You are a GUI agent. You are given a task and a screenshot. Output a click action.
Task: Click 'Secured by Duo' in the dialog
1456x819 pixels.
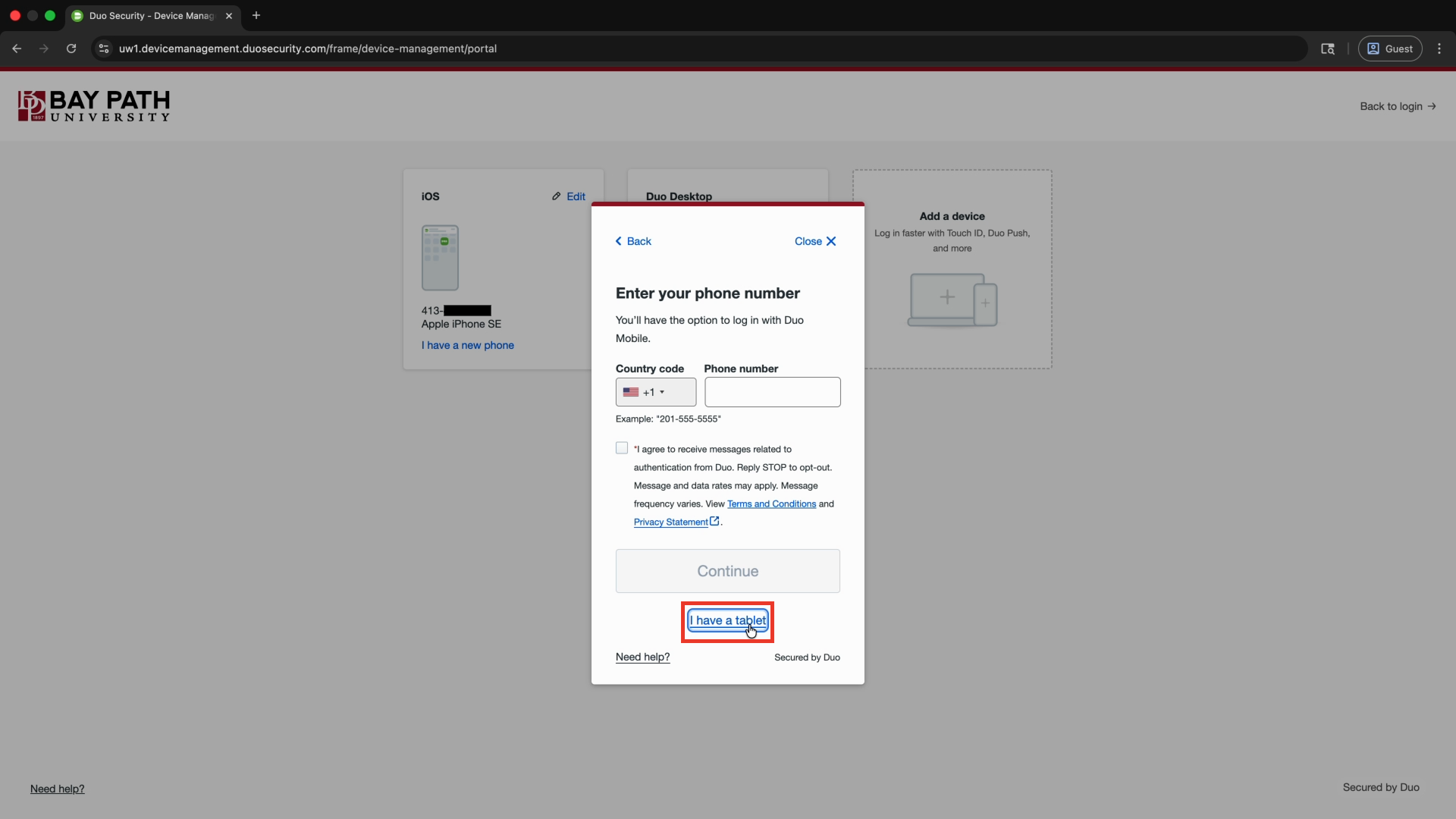pos(807,657)
